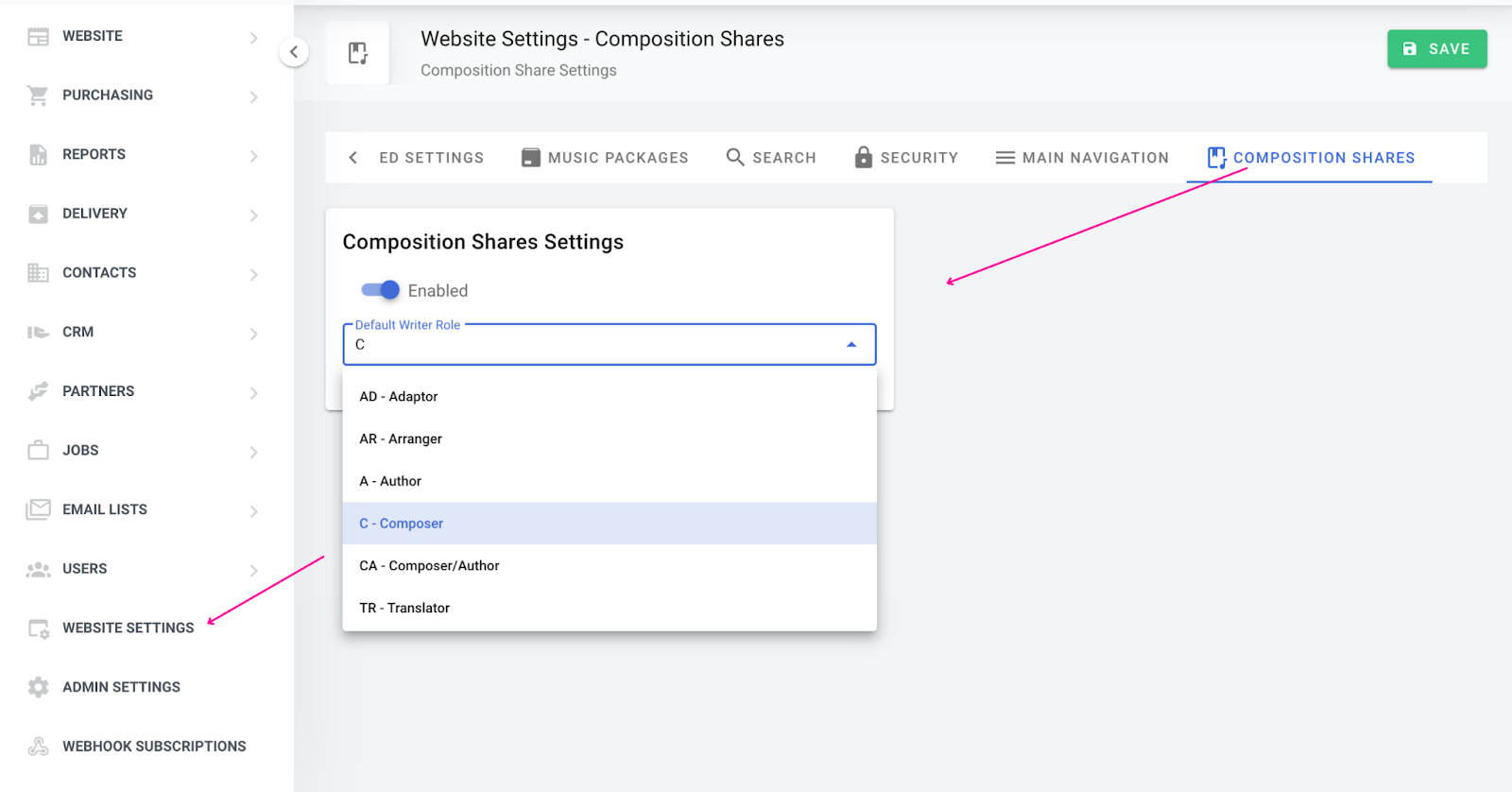The image size is (1512, 792).
Task: Select CA - Composer/Author option
Action: click(429, 566)
